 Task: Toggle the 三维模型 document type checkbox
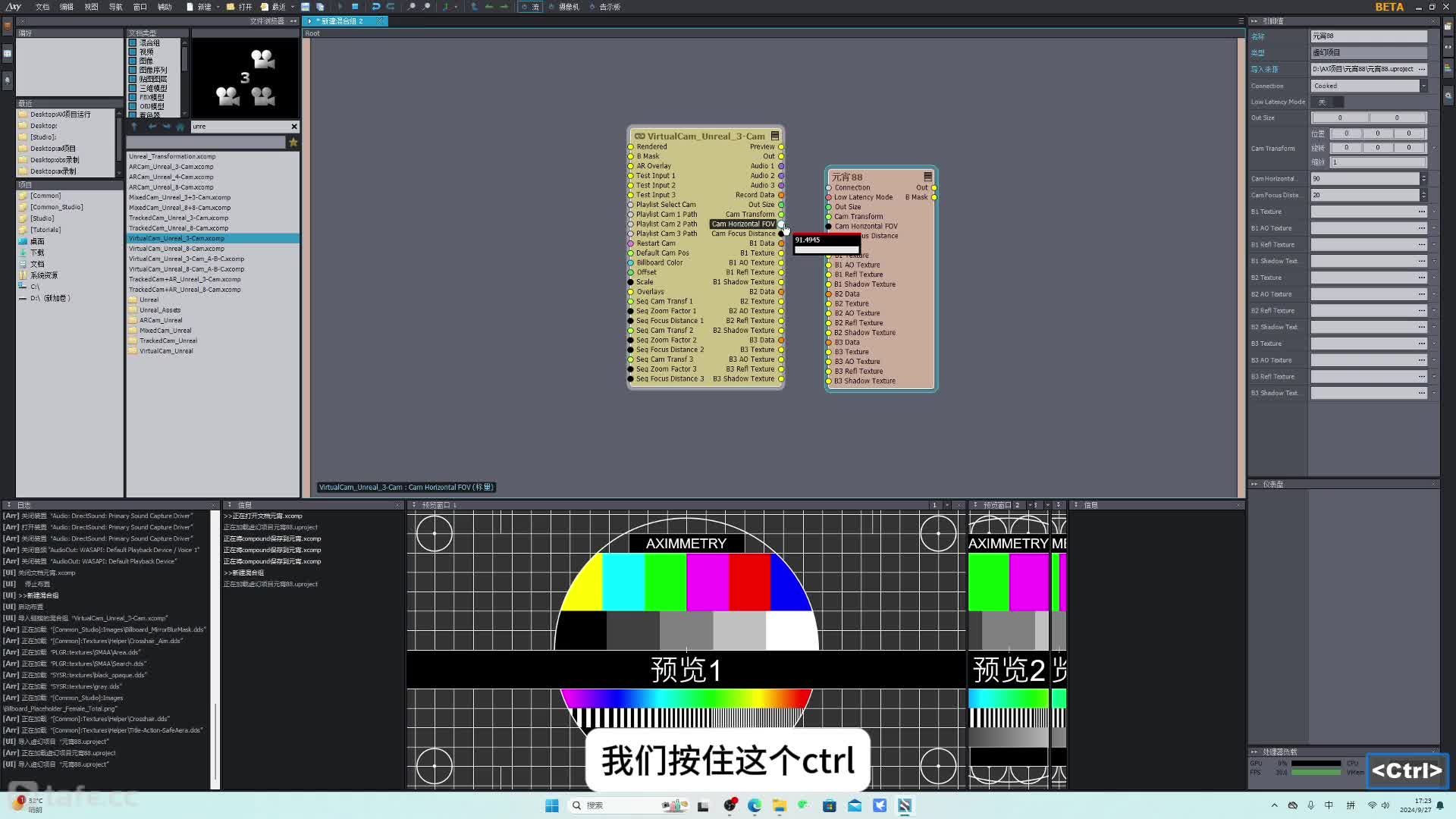pos(133,89)
